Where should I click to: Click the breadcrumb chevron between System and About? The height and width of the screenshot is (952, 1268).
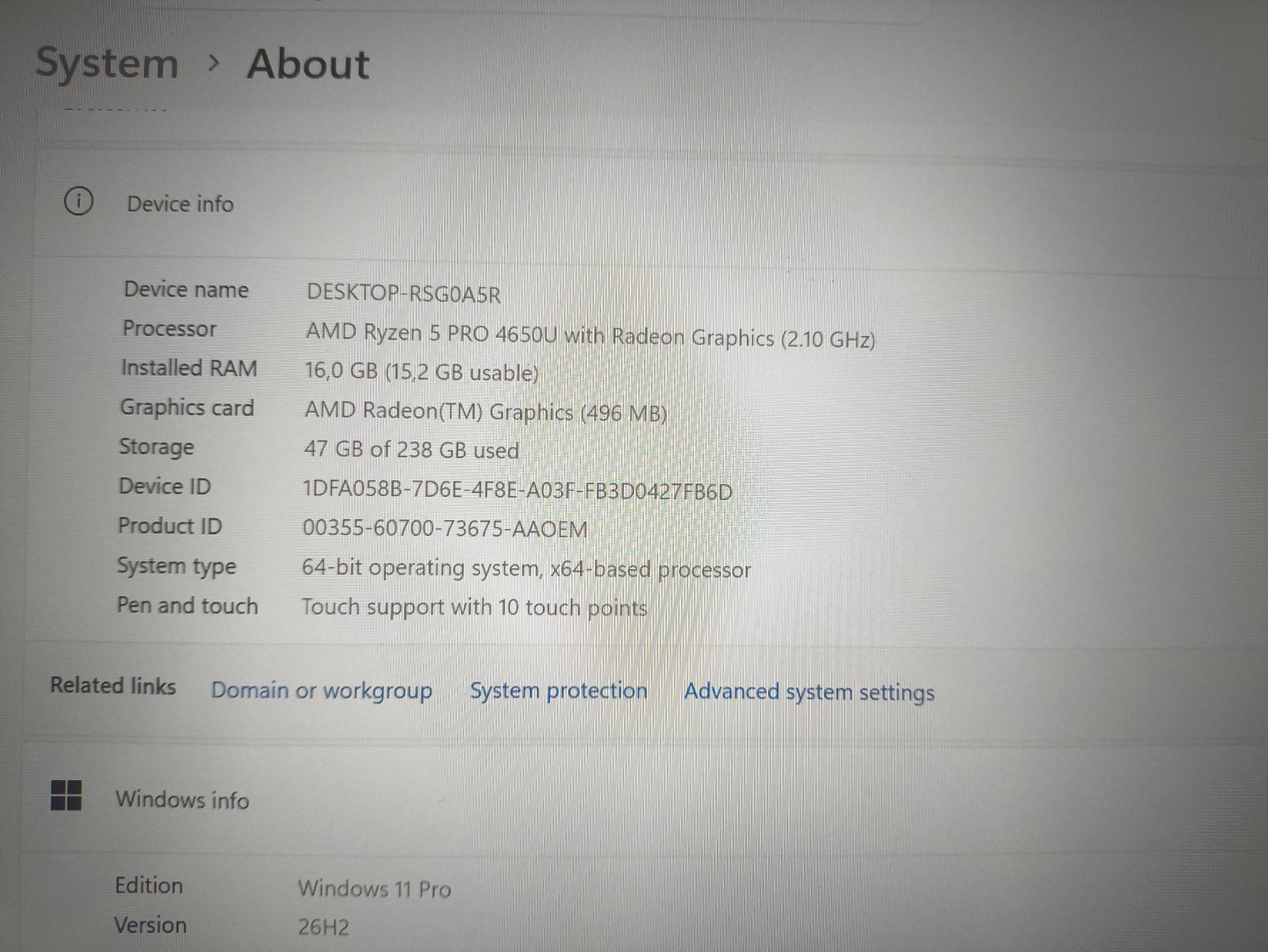tap(212, 63)
